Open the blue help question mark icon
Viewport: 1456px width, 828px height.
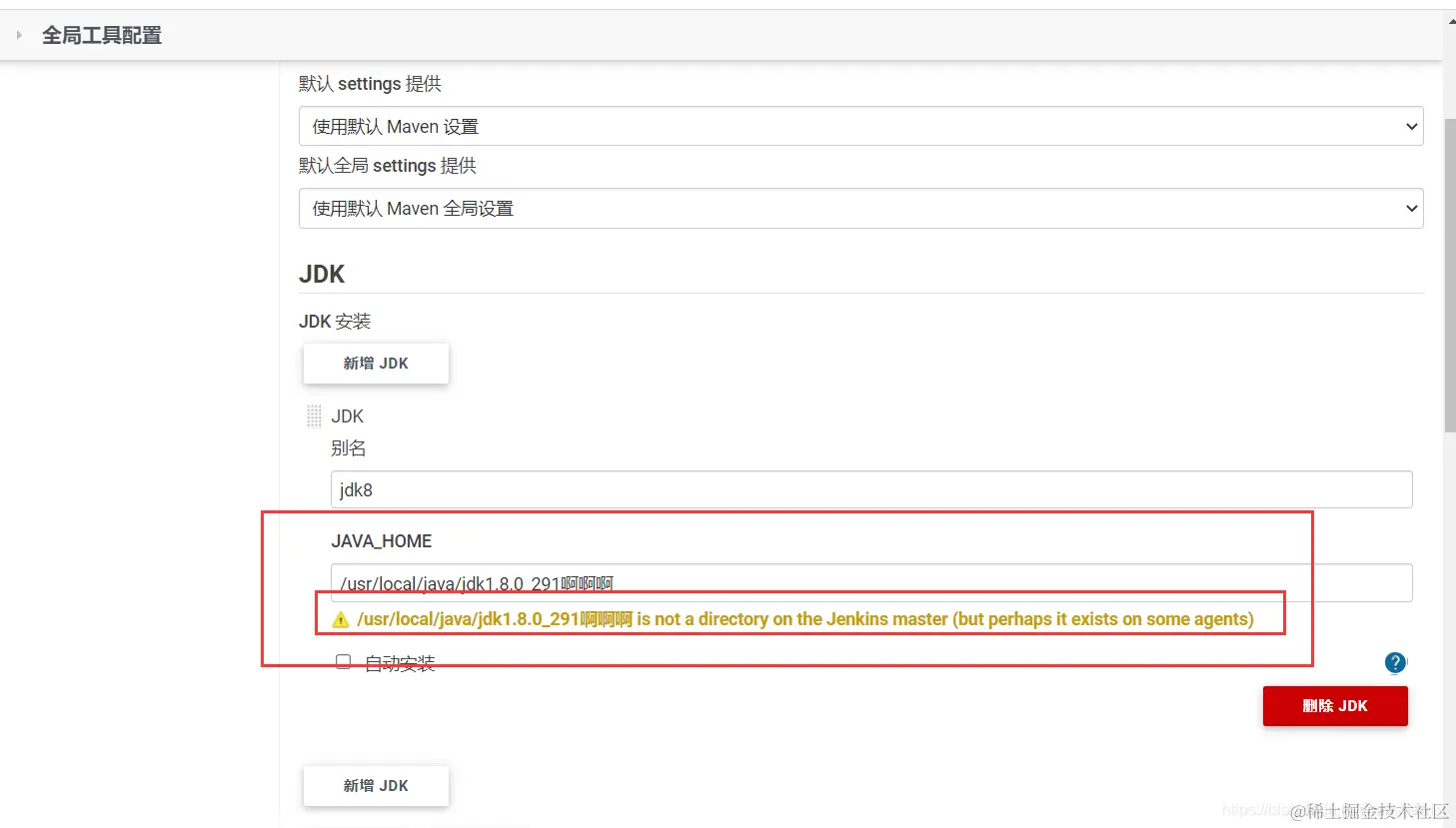[1395, 662]
